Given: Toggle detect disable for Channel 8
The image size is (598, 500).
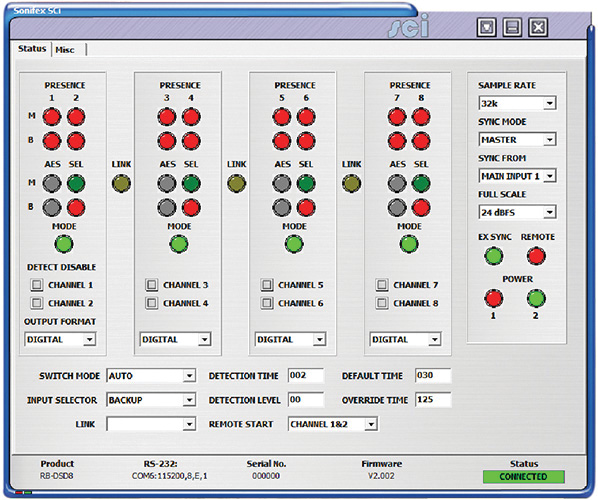Looking at the screenshot, I should point(382,303).
